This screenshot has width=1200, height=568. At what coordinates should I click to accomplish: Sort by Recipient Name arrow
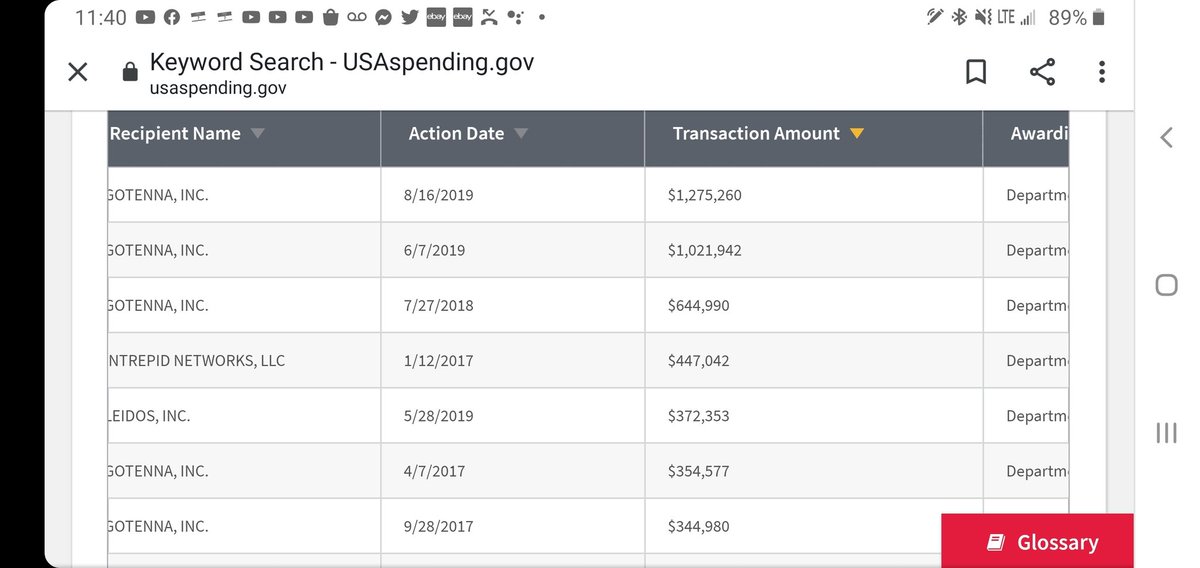tap(257, 134)
